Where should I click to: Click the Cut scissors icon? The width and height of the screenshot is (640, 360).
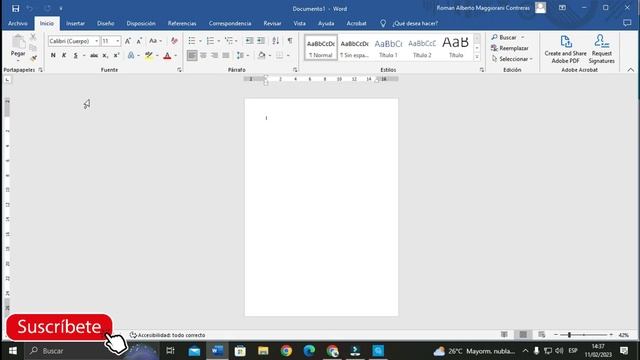coord(33,37)
